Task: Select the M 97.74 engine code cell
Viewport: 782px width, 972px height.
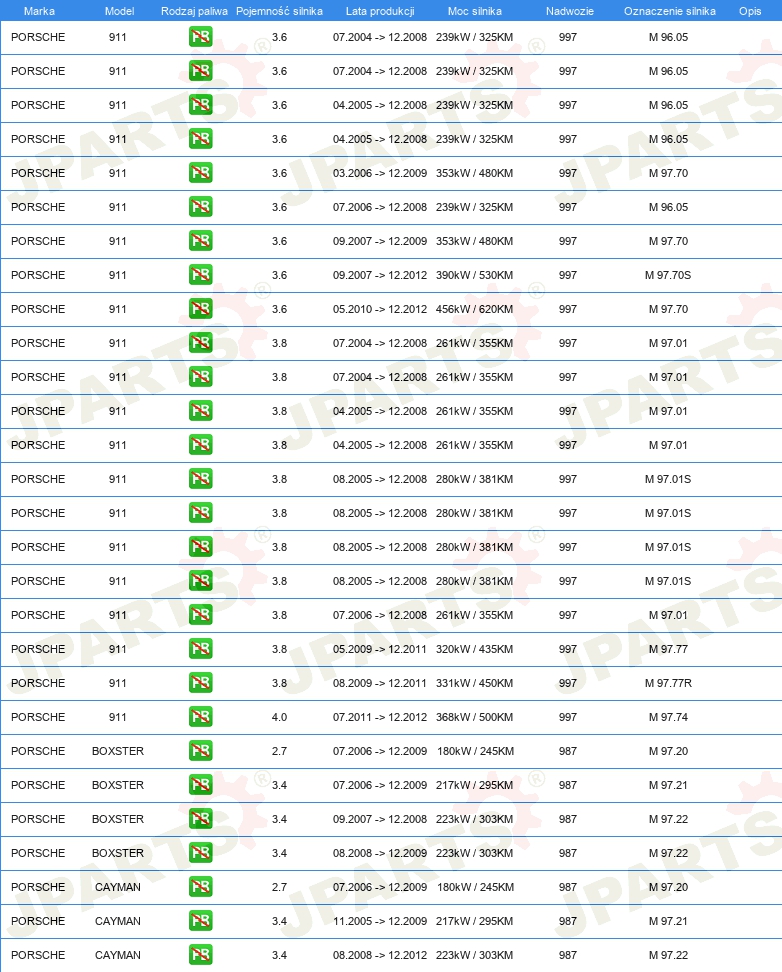Action: 668,717
